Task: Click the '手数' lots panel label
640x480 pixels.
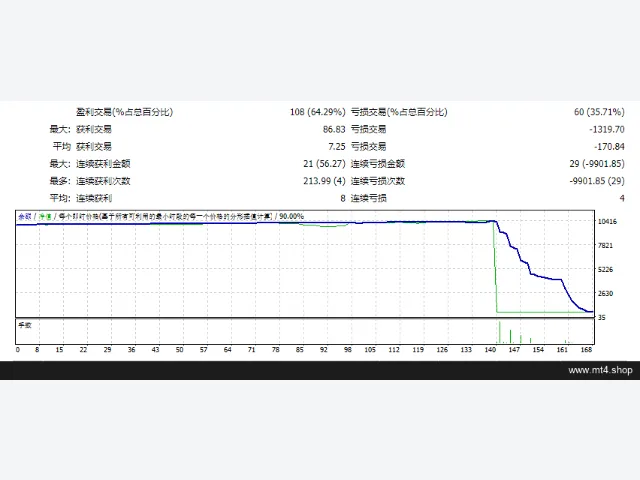Action: [x=24, y=325]
